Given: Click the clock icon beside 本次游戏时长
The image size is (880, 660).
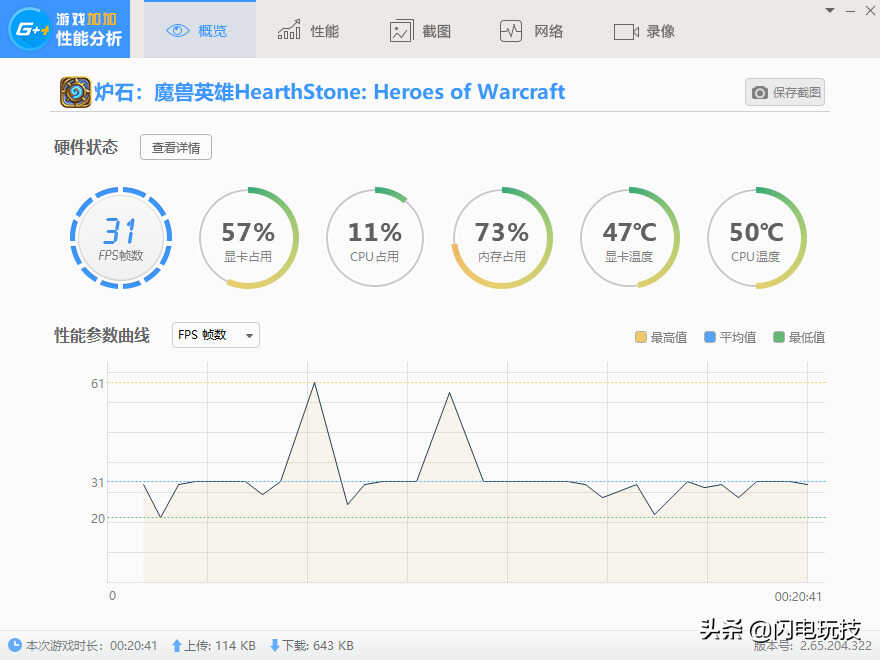Looking at the screenshot, I should coord(15,645).
